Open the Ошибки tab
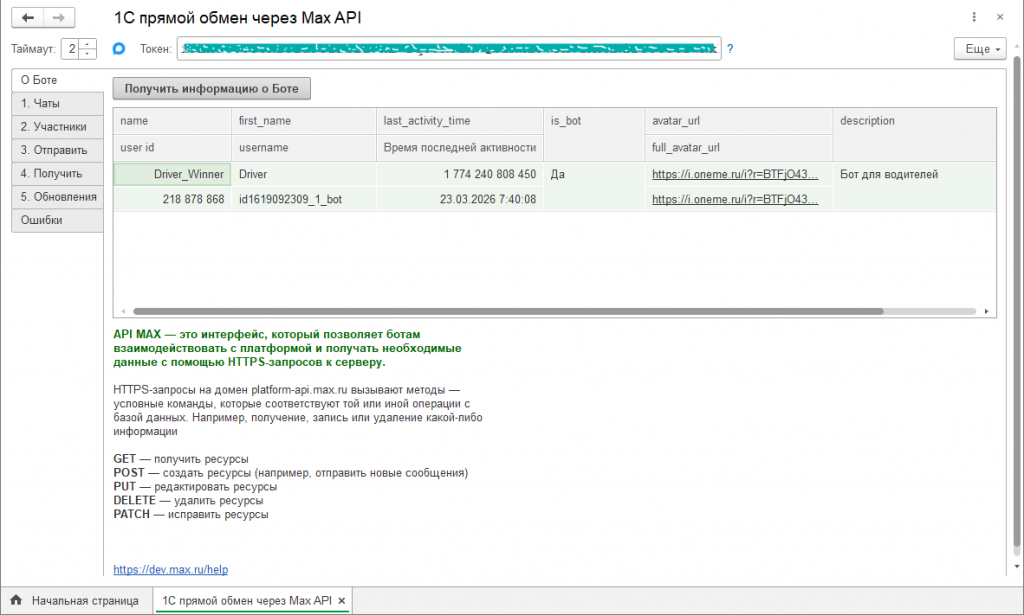This screenshot has height=615, width=1024. (x=57, y=220)
